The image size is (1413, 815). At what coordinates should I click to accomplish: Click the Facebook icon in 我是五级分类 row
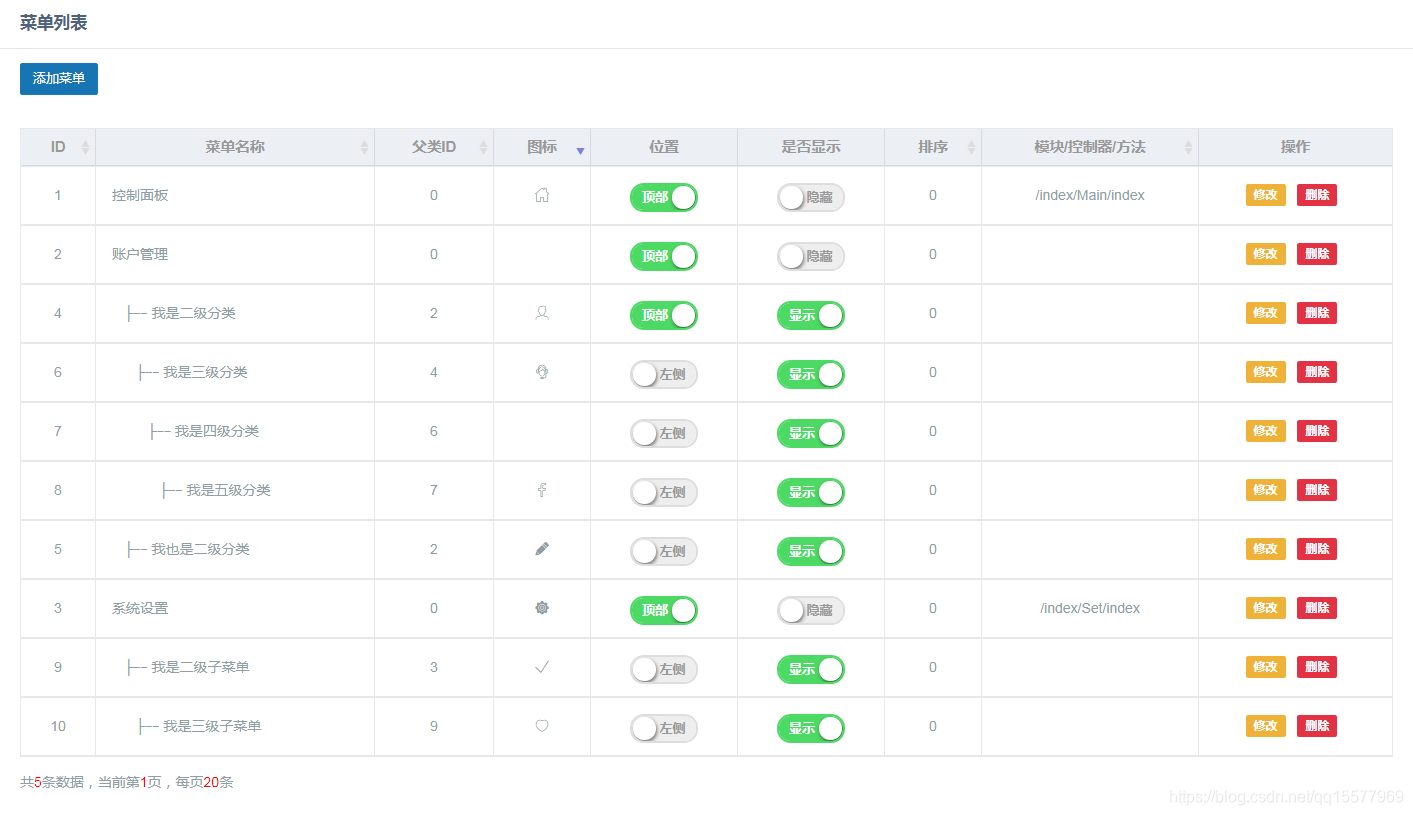(542, 490)
